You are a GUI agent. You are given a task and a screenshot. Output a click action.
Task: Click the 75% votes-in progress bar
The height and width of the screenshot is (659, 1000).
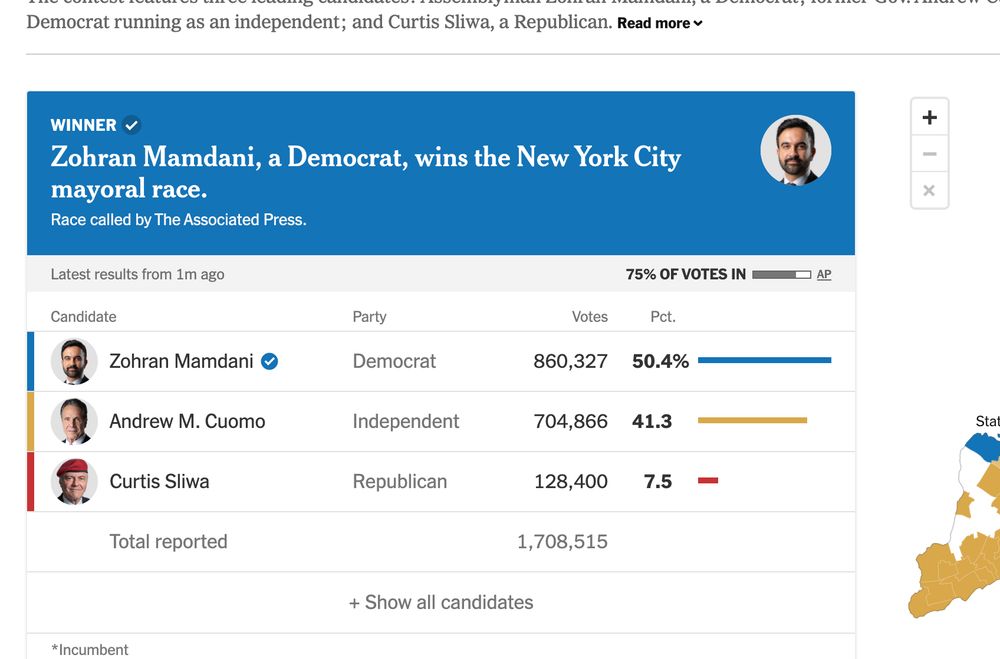coord(781,274)
